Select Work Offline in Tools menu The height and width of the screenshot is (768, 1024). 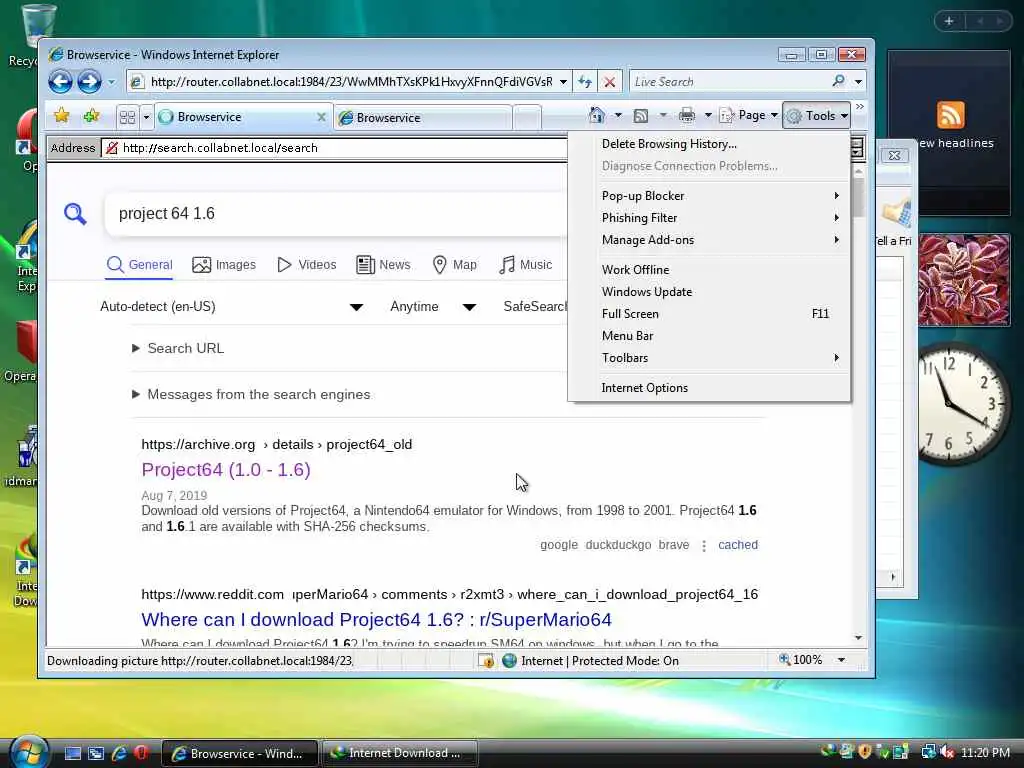click(x=709, y=270)
